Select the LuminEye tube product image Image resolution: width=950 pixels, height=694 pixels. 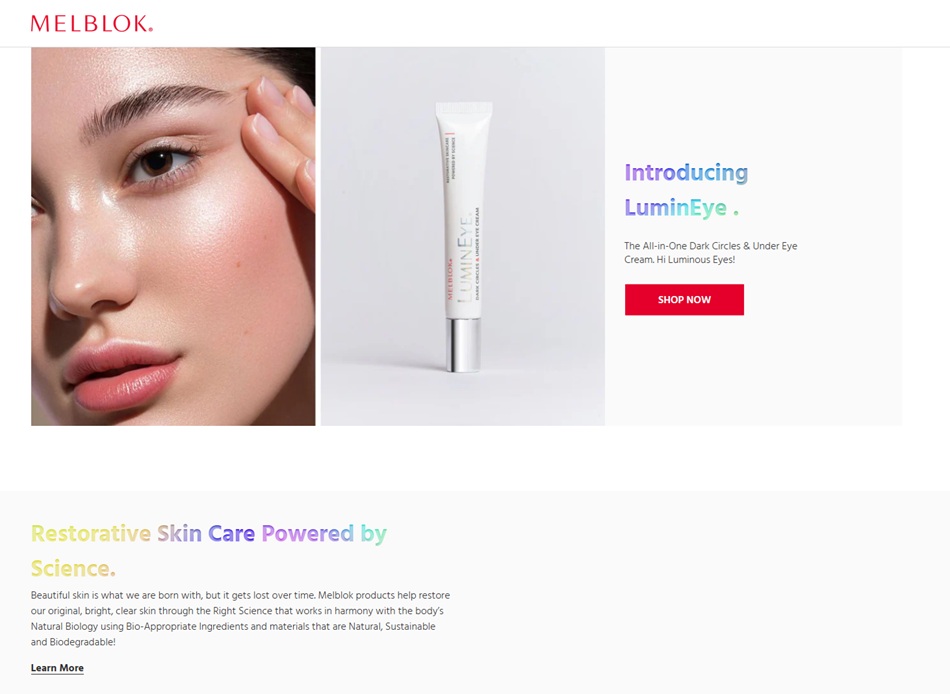pyautogui.click(x=463, y=236)
